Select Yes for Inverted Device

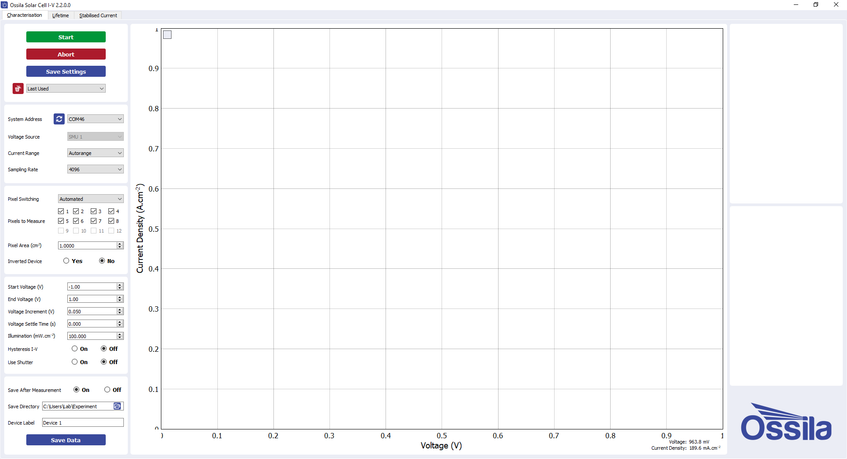[x=66, y=261]
